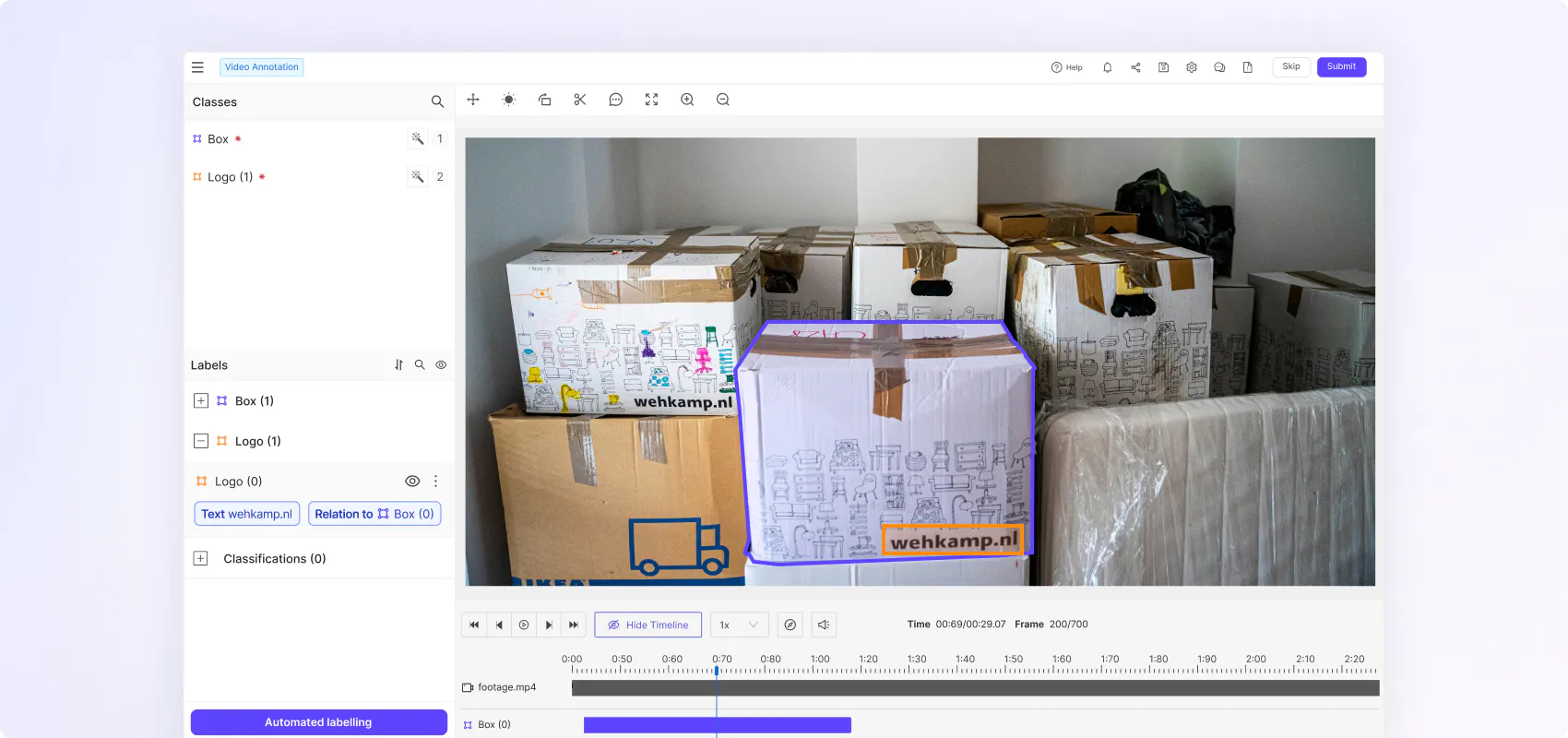1568x738 pixels.
Task: Click the orange wehkamp.nl logo annotation
Action: tap(954, 541)
